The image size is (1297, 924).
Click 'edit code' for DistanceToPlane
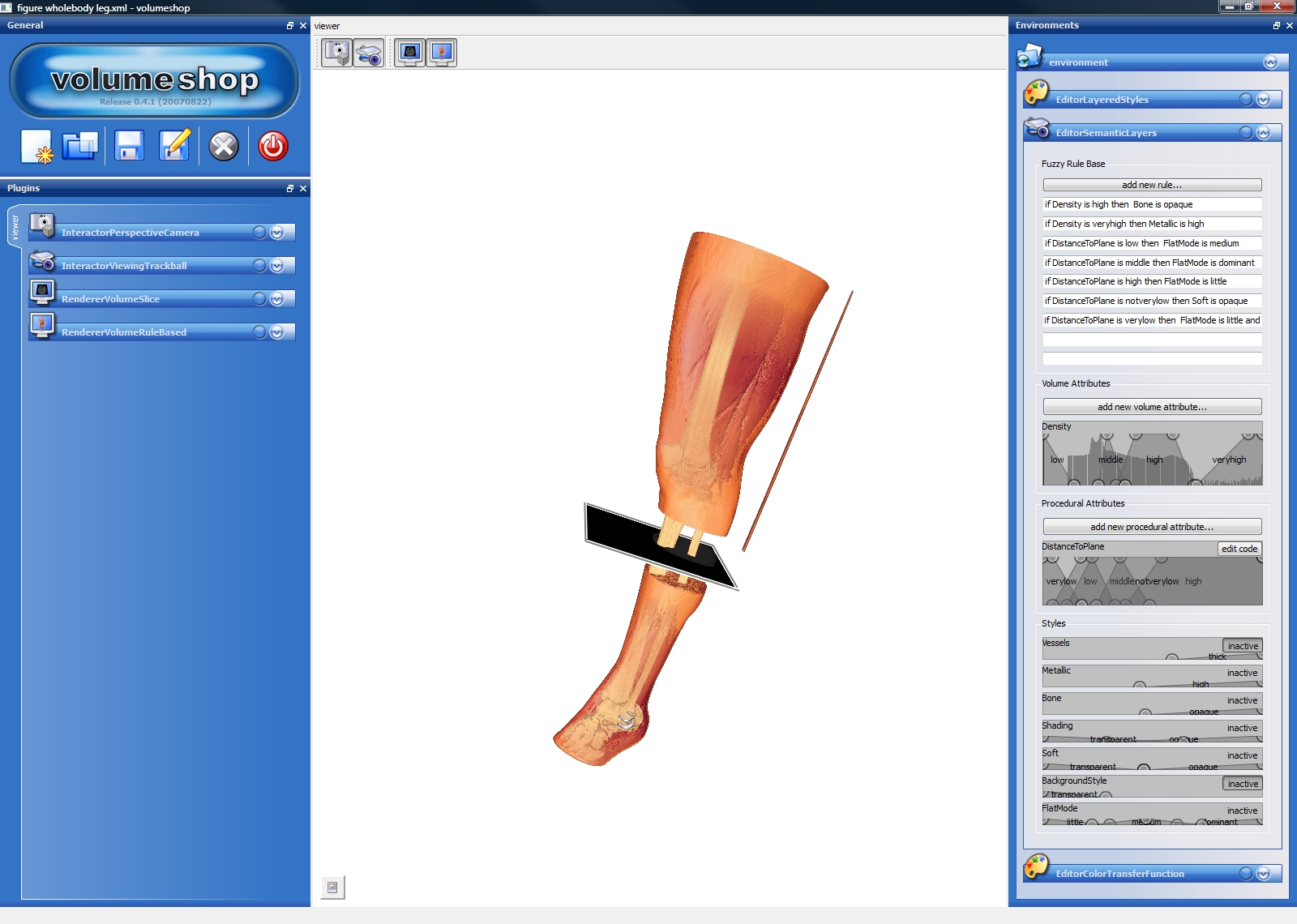[x=1239, y=549]
